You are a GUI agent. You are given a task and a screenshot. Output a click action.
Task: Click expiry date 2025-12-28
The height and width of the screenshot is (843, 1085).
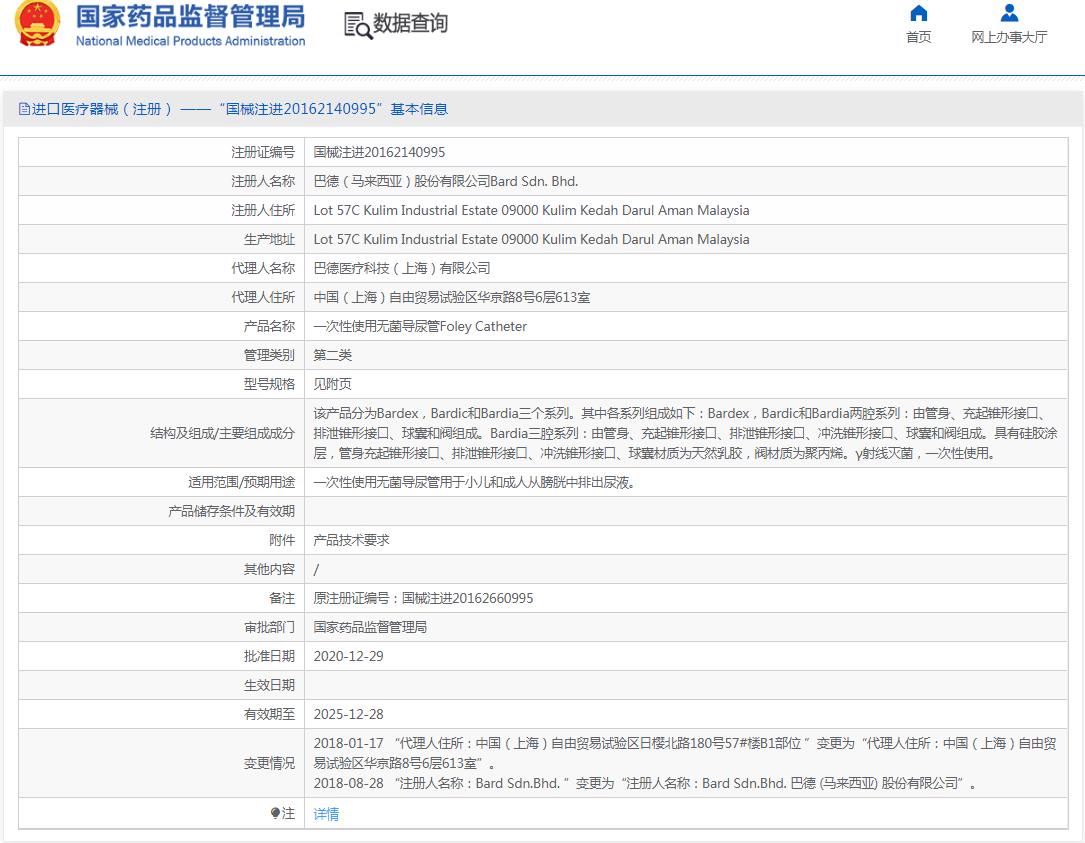(348, 714)
